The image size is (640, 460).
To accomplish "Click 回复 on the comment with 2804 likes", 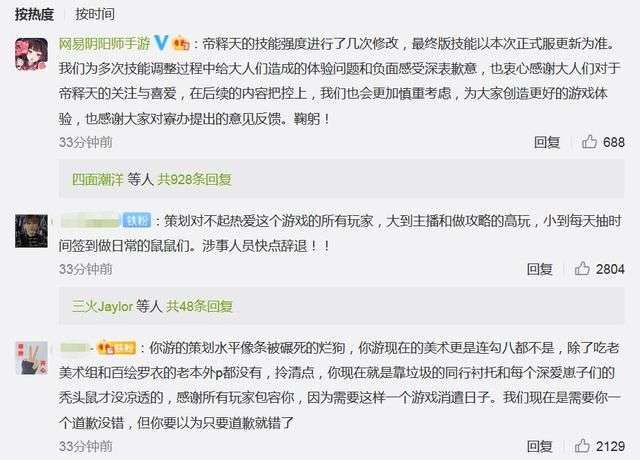I will click(x=540, y=269).
